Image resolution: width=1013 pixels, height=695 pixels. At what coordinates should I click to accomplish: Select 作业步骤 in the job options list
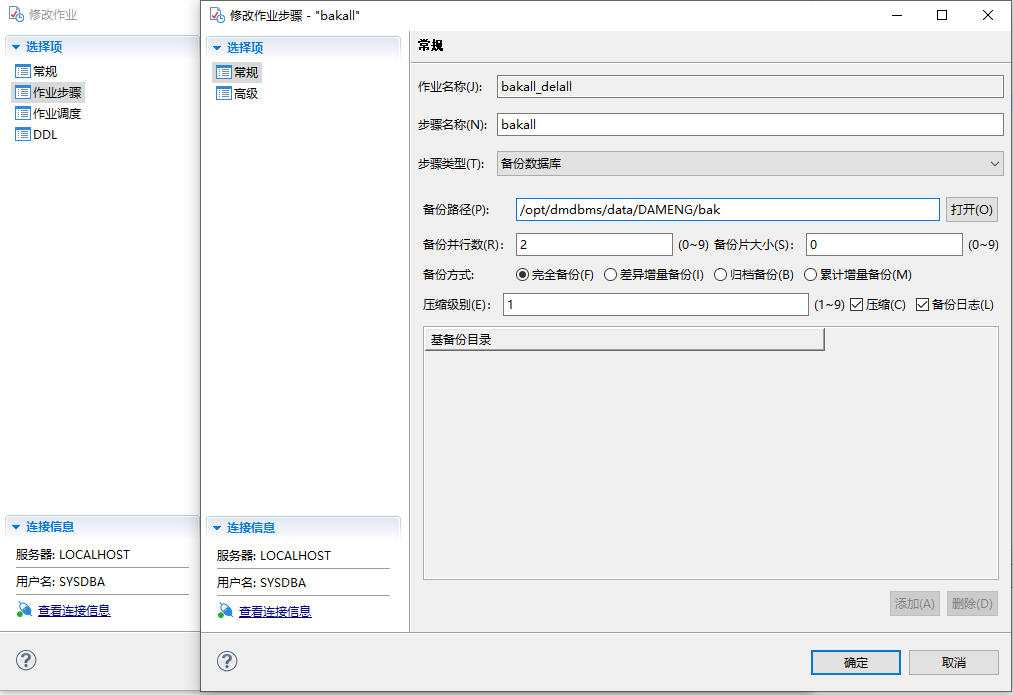(56, 92)
